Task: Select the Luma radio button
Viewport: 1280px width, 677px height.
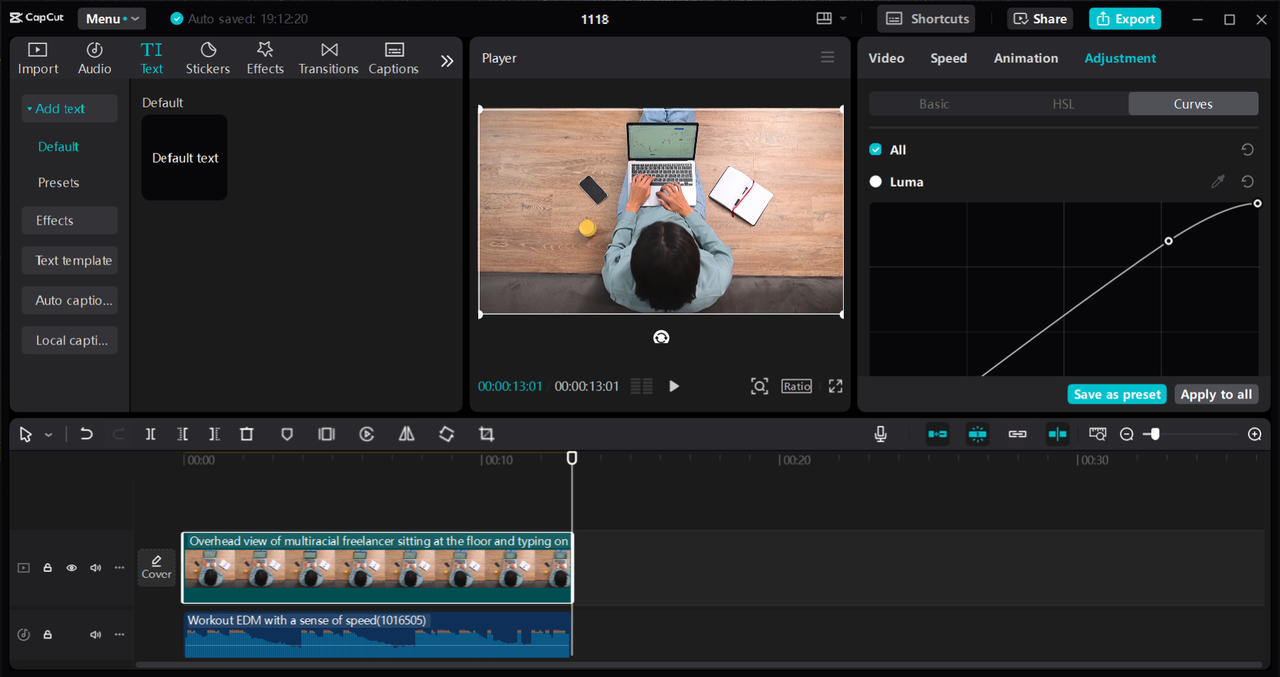Action: [876, 182]
